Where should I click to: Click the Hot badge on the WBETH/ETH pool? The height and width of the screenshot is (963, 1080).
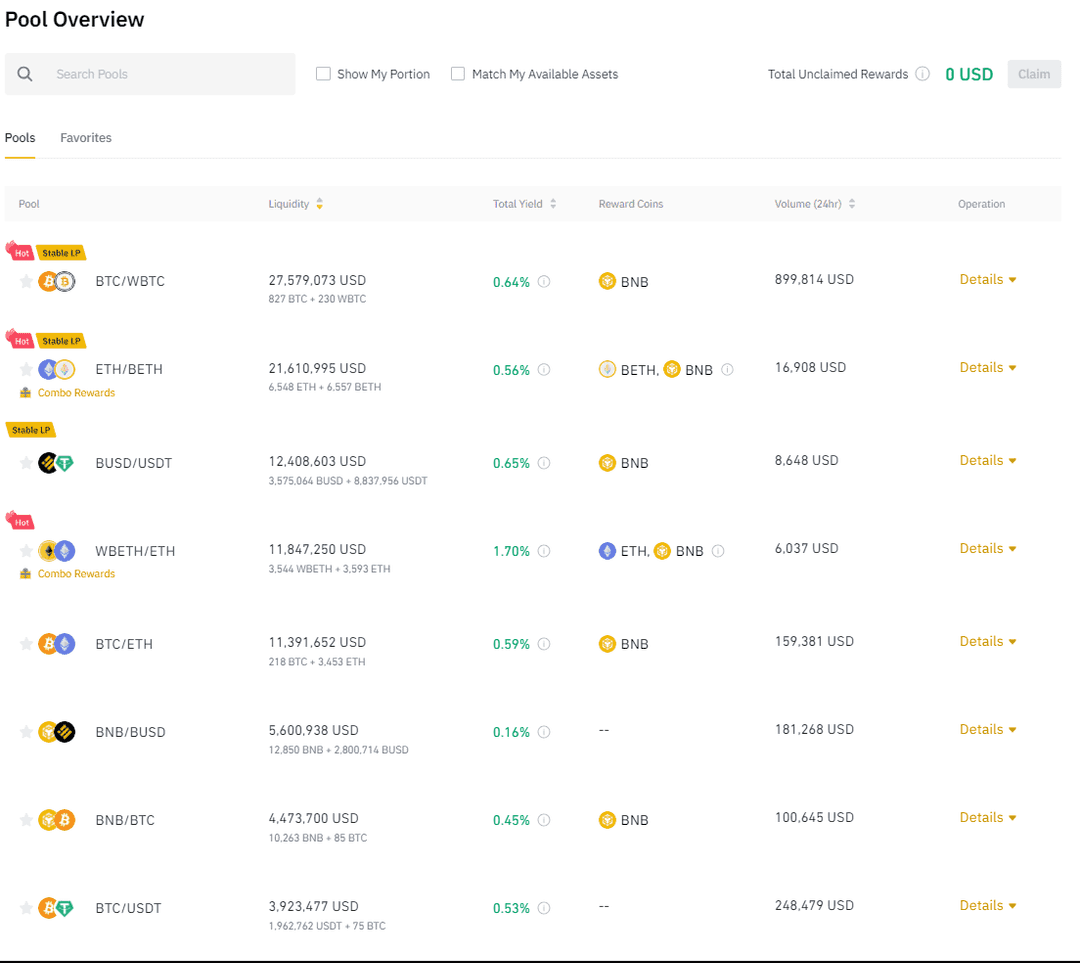[x=20, y=521]
